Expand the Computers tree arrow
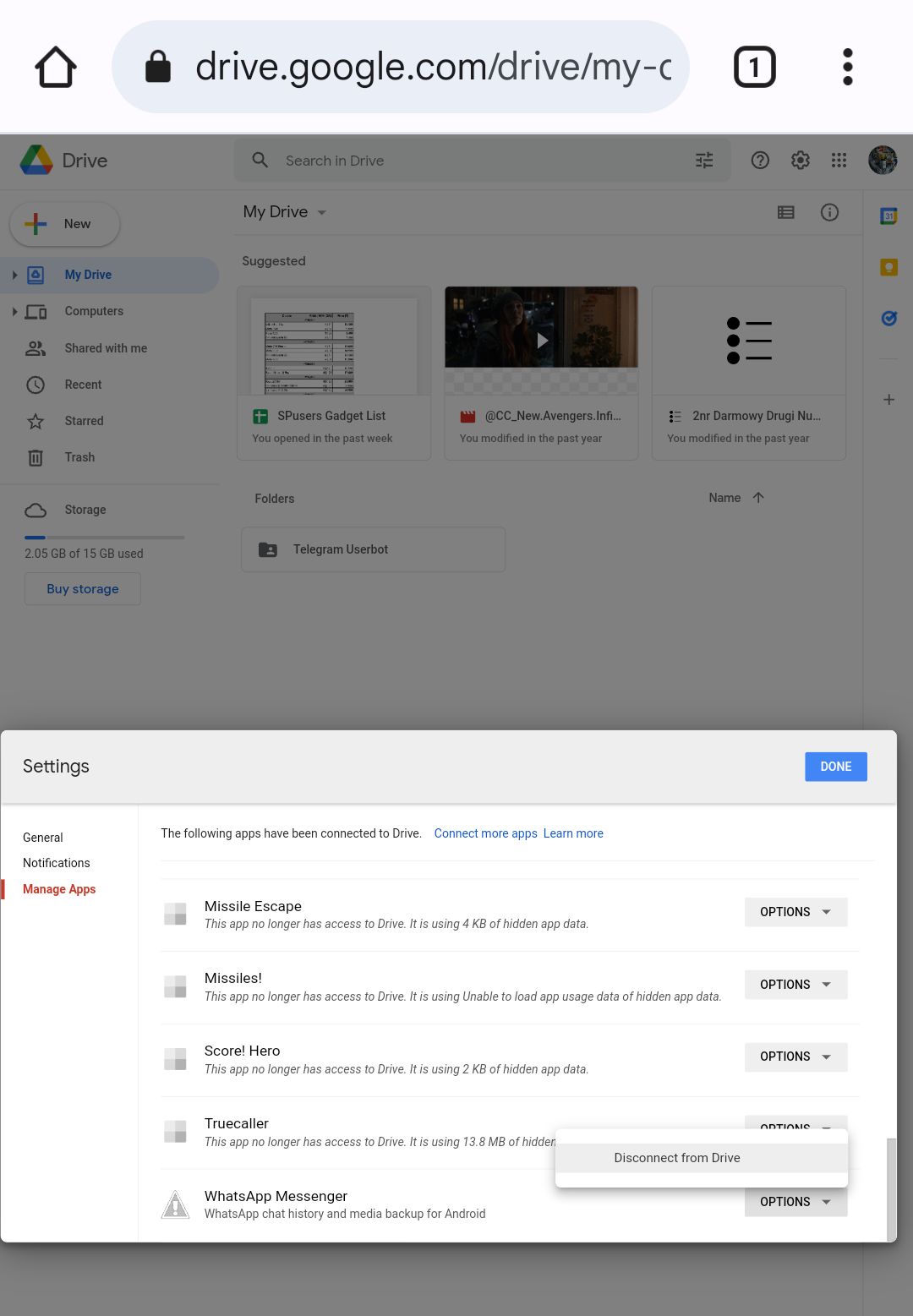 point(14,311)
